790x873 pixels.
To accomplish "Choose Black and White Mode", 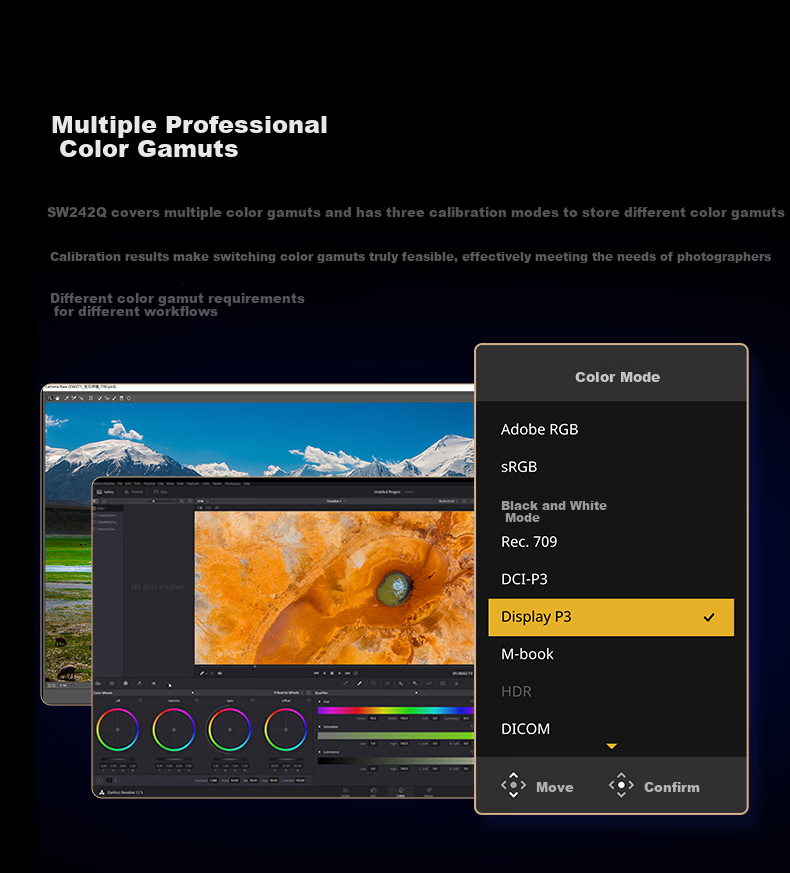I will [553, 511].
